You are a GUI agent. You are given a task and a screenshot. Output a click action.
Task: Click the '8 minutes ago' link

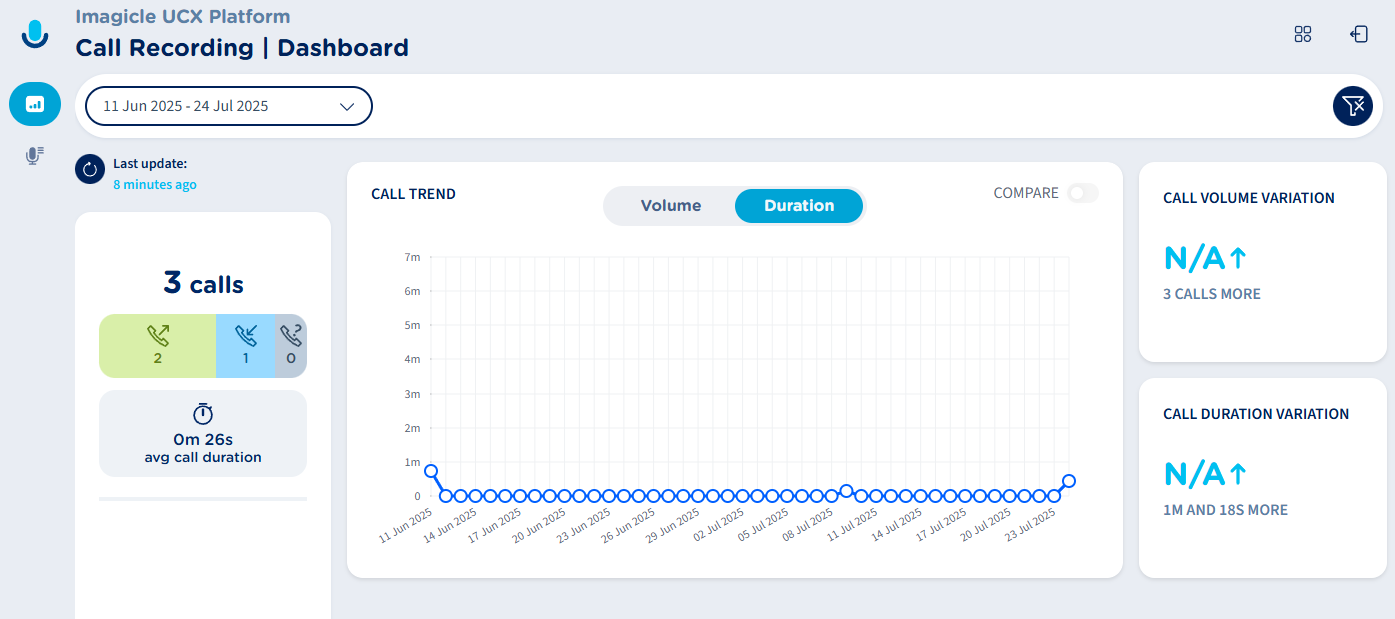pyautogui.click(x=154, y=185)
